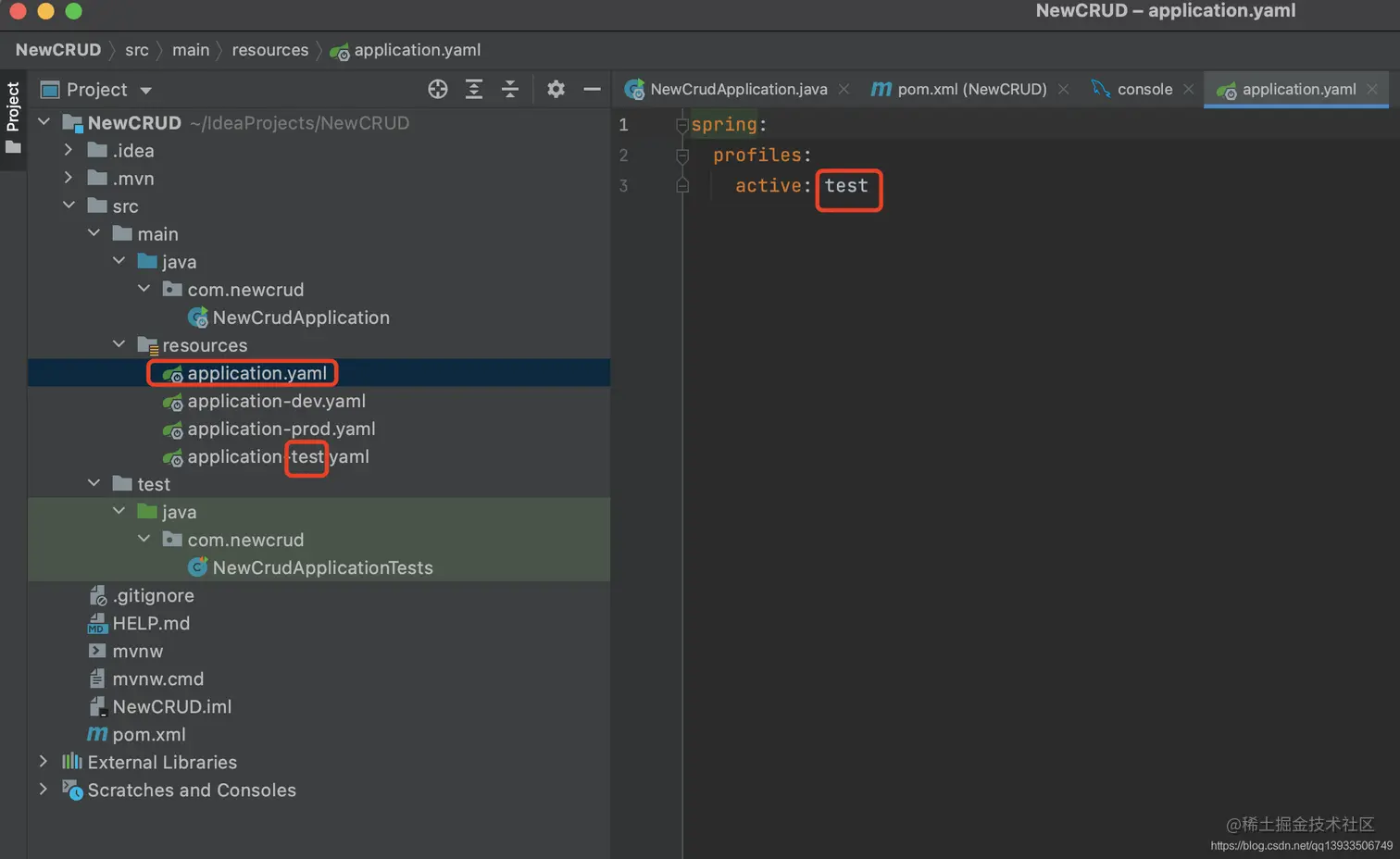Click the HELP.md markdown file icon
This screenshot has width=1400, height=859.
click(97, 623)
